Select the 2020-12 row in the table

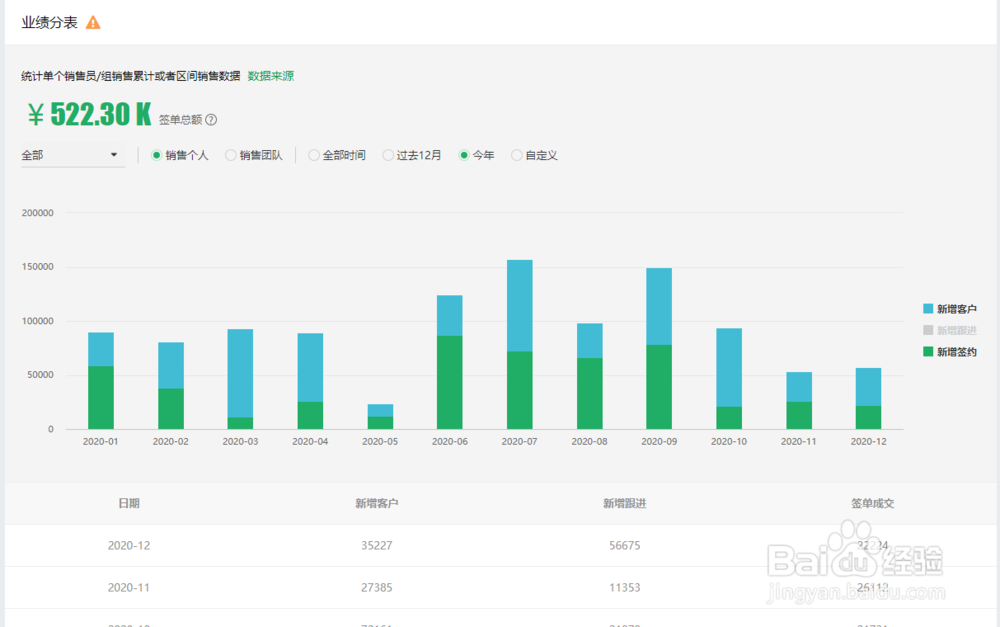tap(128, 546)
